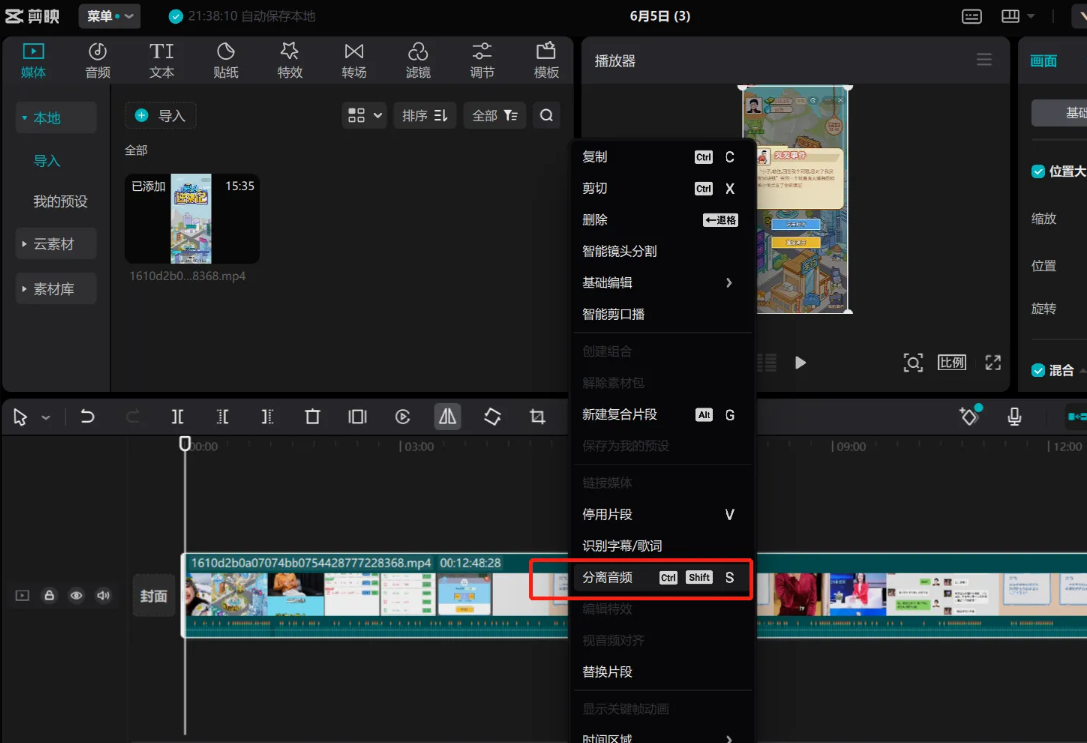Toggle the 位置大小 checkbox
Screen dimensions: 1087x743
click(x=1038, y=171)
